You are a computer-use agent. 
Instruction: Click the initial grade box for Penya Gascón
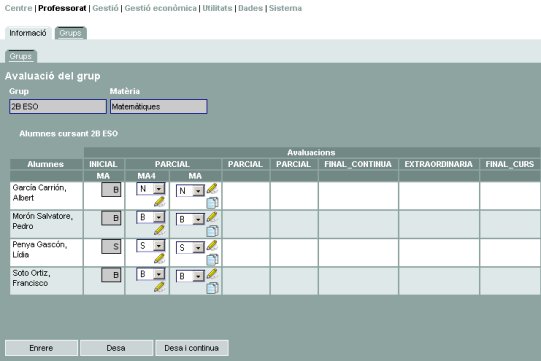[x=111, y=246]
